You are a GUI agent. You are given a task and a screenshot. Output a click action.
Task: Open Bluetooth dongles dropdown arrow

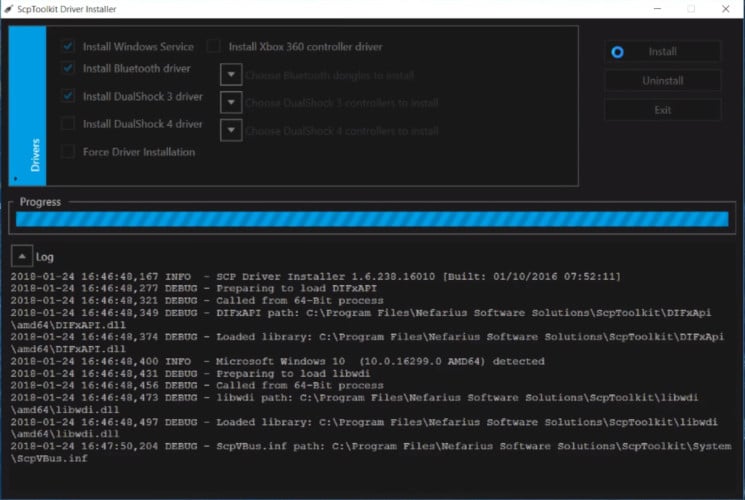(231, 75)
